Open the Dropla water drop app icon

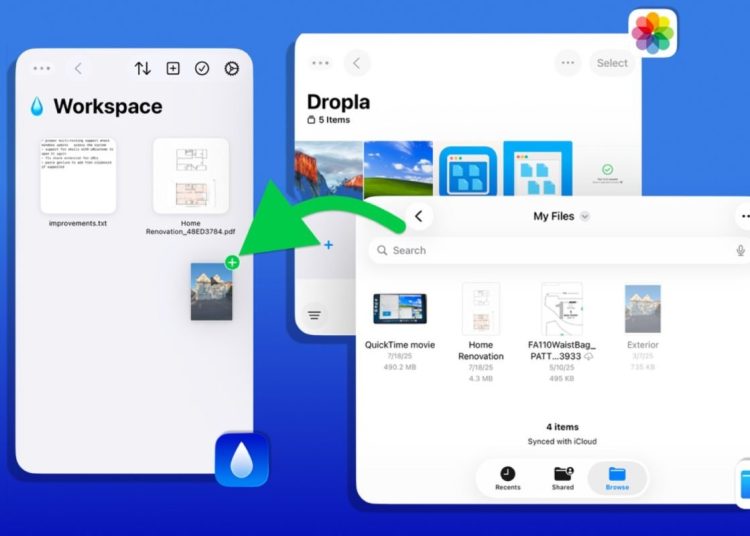[242, 460]
